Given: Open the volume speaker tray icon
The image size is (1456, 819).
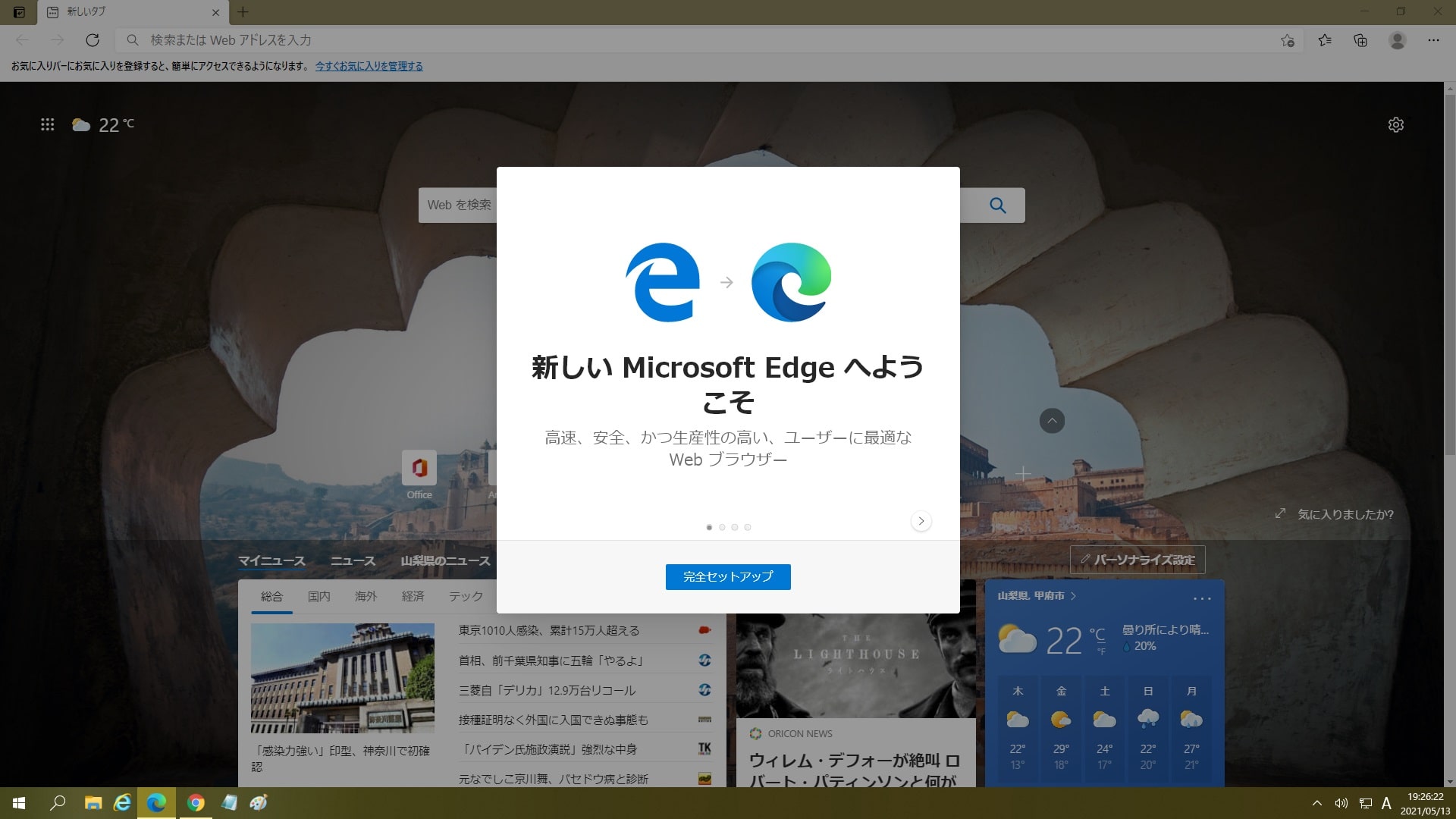Looking at the screenshot, I should [1341, 803].
